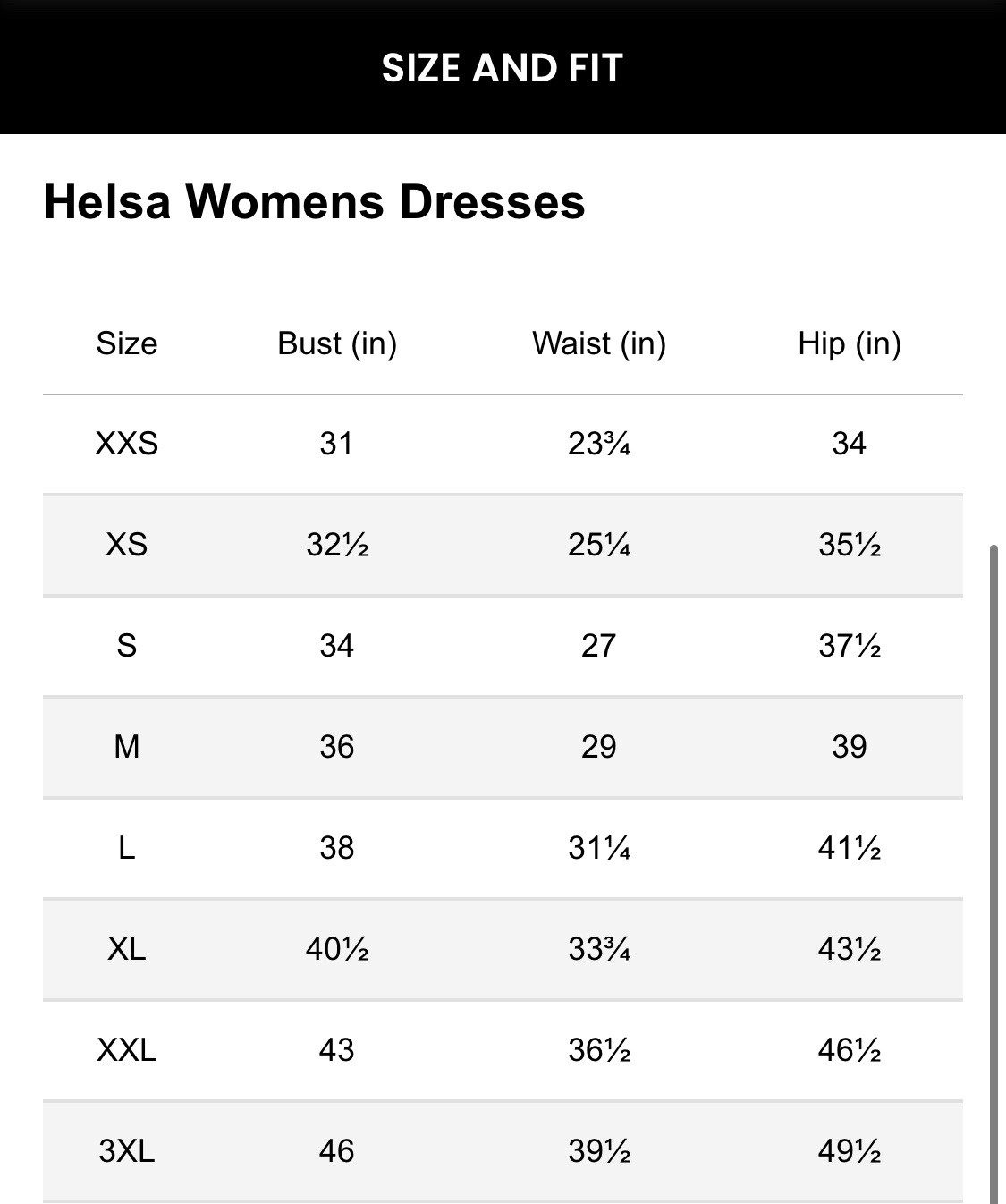1006x1204 pixels.
Task: Click the XXL size row label
Action: pyautogui.click(x=127, y=1050)
